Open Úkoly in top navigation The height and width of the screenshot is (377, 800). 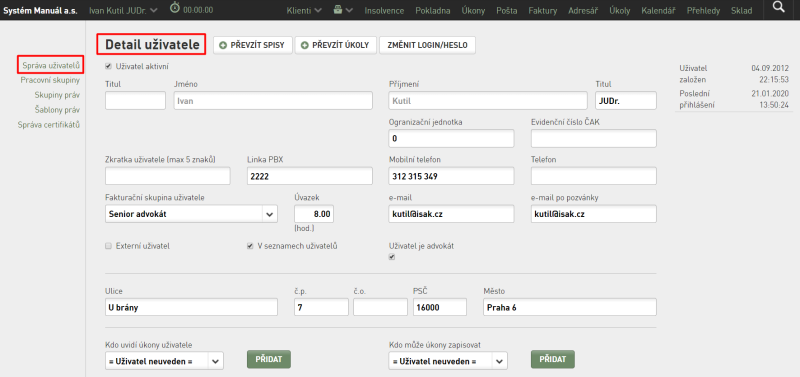[x=619, y=10]
